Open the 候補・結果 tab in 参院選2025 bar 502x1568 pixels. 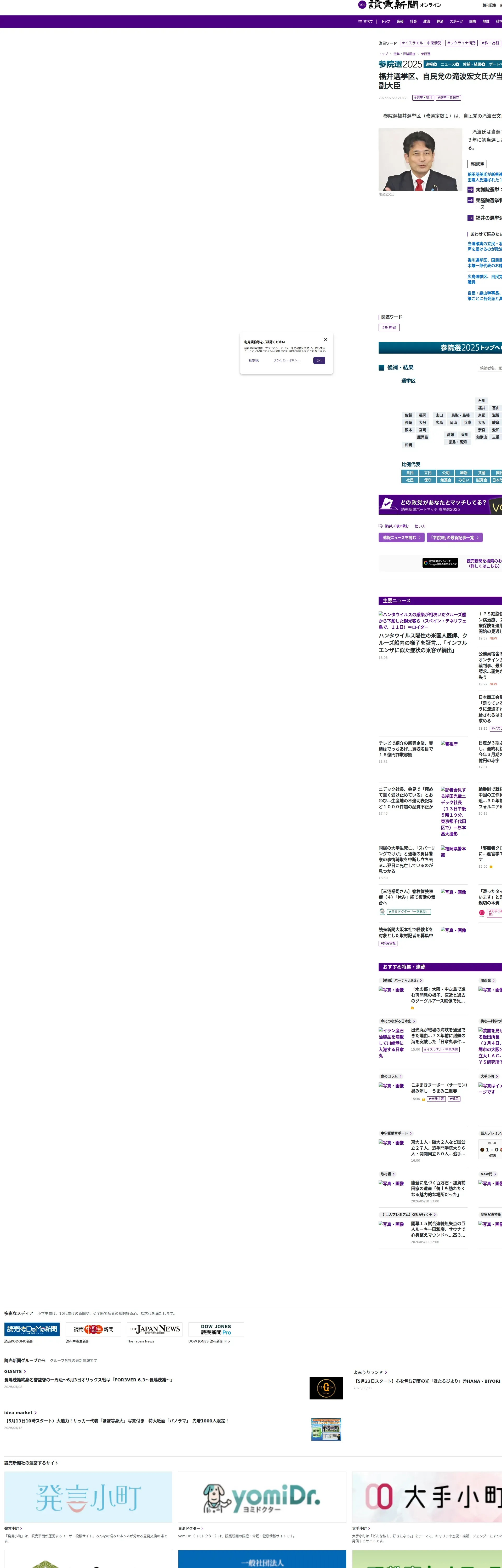(x=474, y=65)
